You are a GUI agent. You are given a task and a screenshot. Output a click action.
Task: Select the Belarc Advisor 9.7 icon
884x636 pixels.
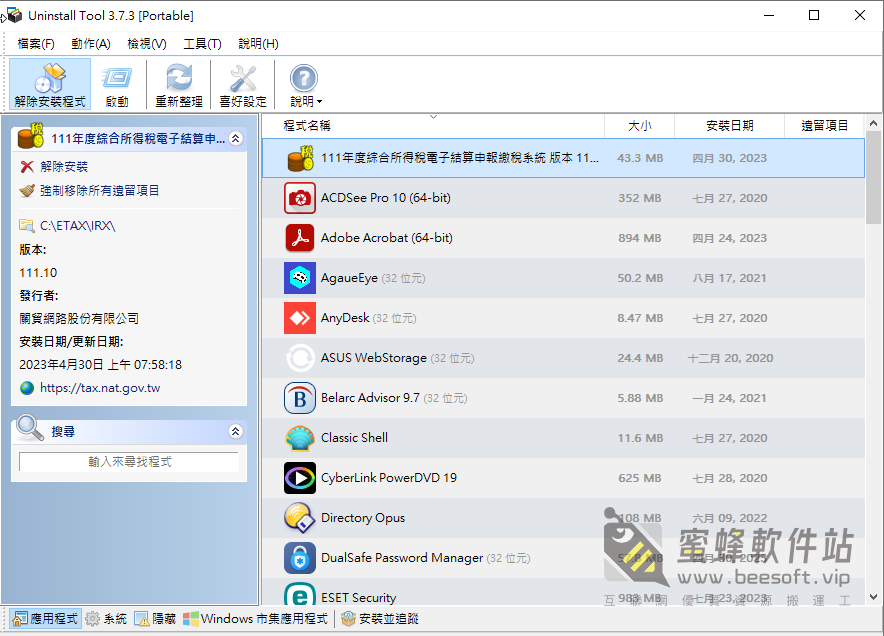300,398
